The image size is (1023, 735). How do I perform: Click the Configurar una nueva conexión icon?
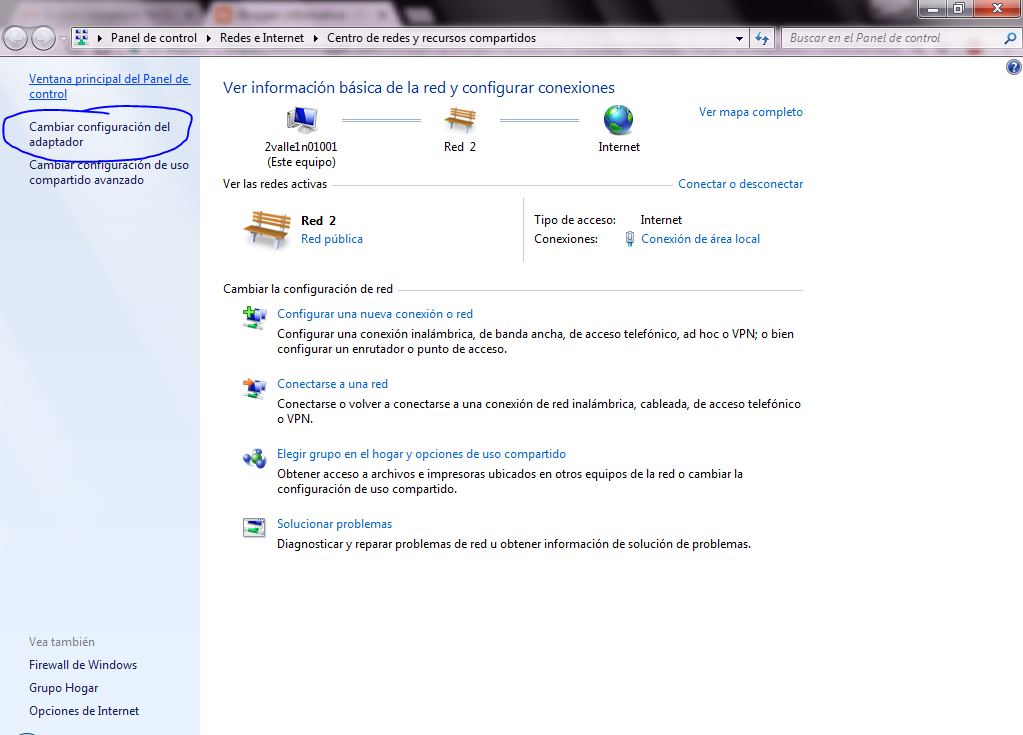click(x=254, y=318)
